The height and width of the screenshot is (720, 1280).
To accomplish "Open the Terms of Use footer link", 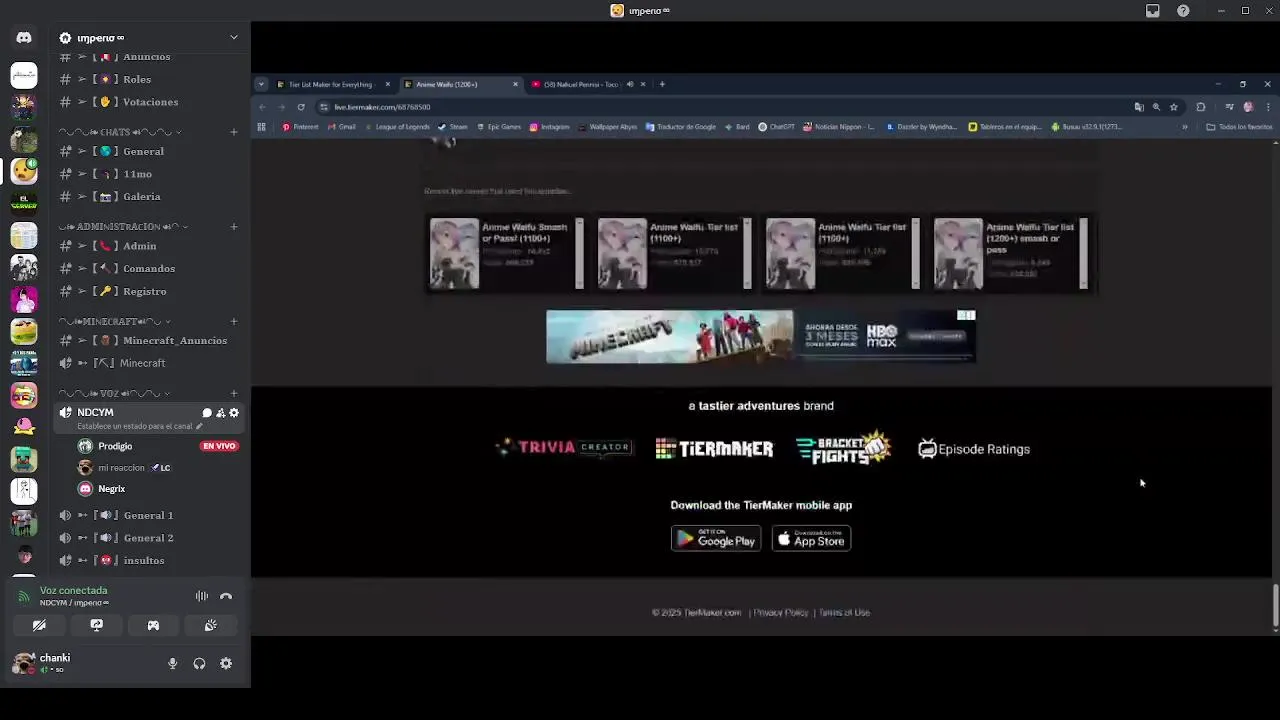I will click(844, 612).
